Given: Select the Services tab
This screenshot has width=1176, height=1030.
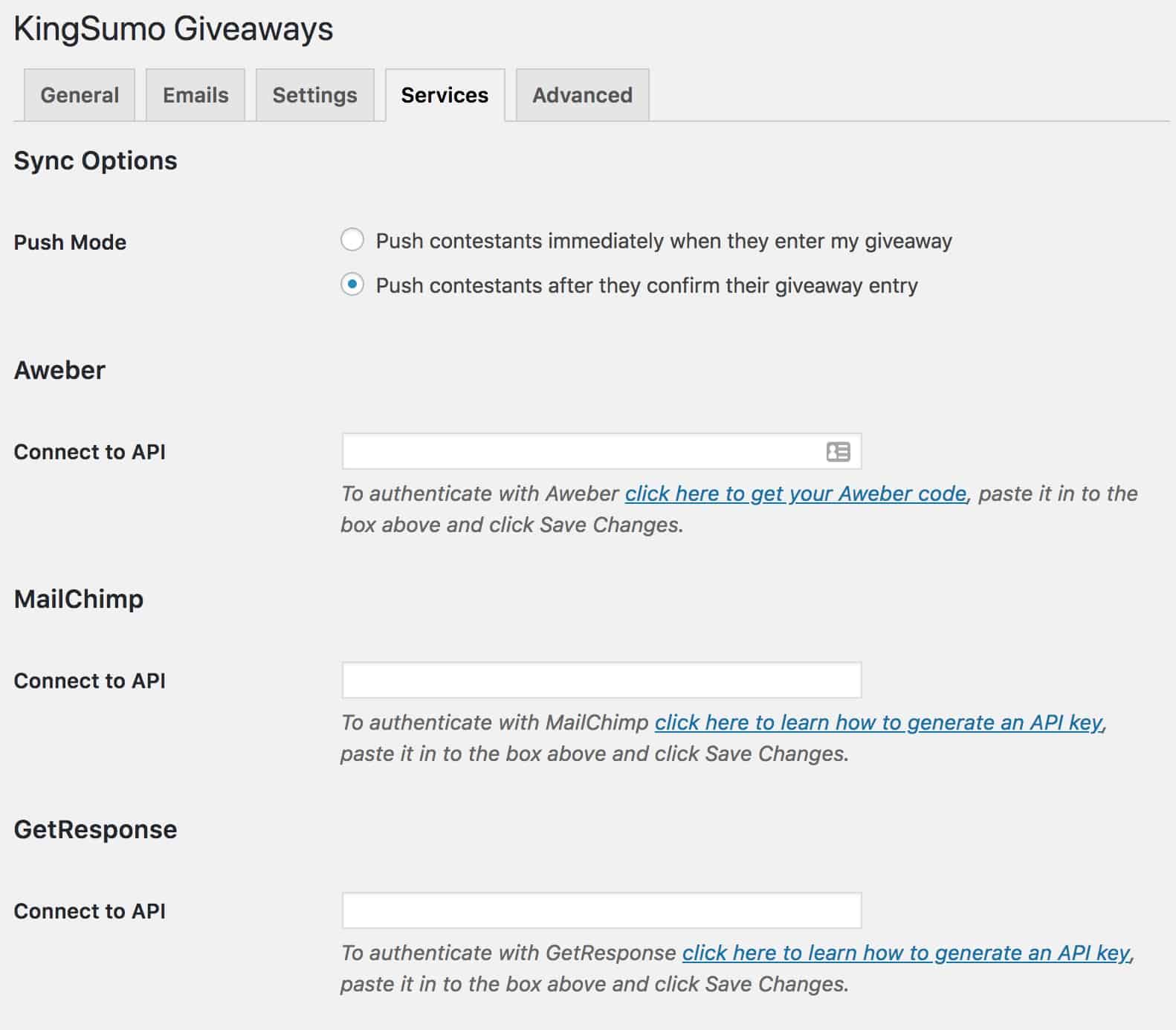Looking at the screenshot, I should (x=445, y=94).
